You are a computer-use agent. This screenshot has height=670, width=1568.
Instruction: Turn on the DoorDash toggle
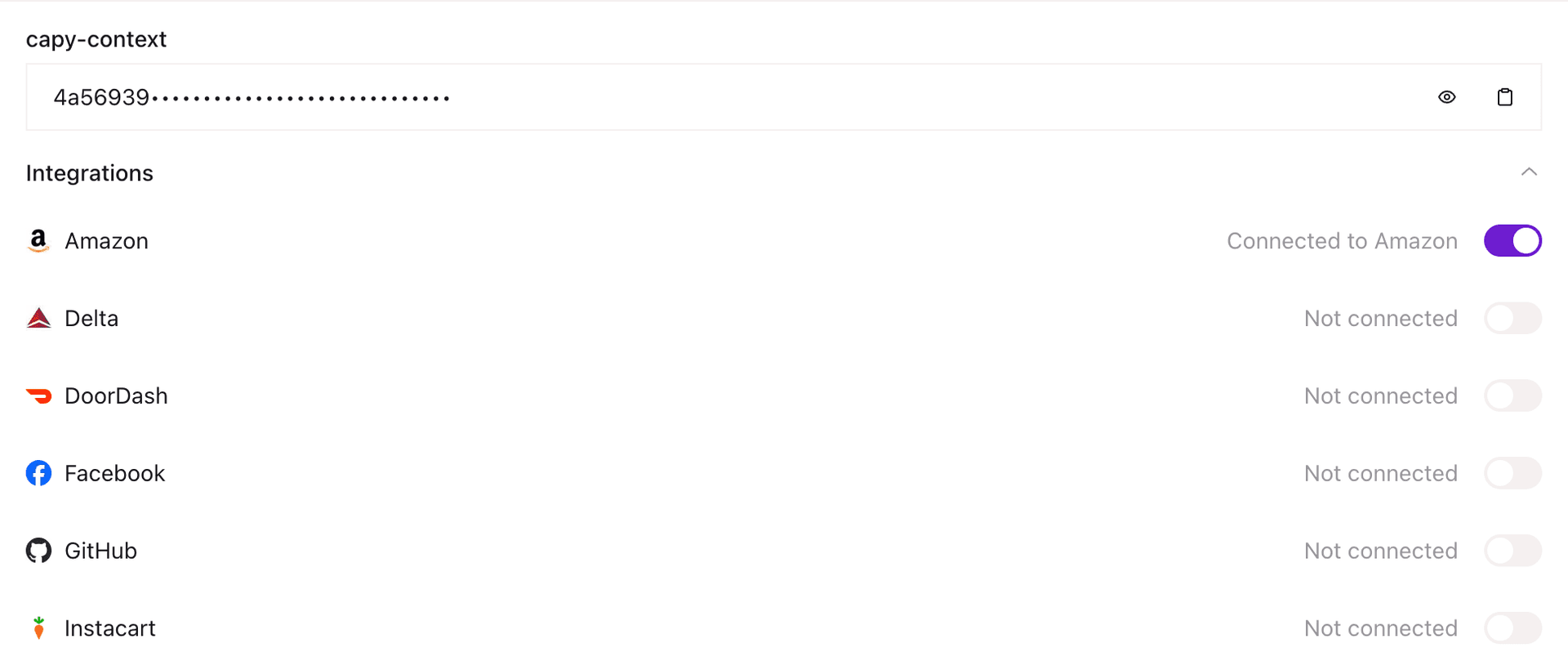pyautogui.click(x=1512, y=395)
